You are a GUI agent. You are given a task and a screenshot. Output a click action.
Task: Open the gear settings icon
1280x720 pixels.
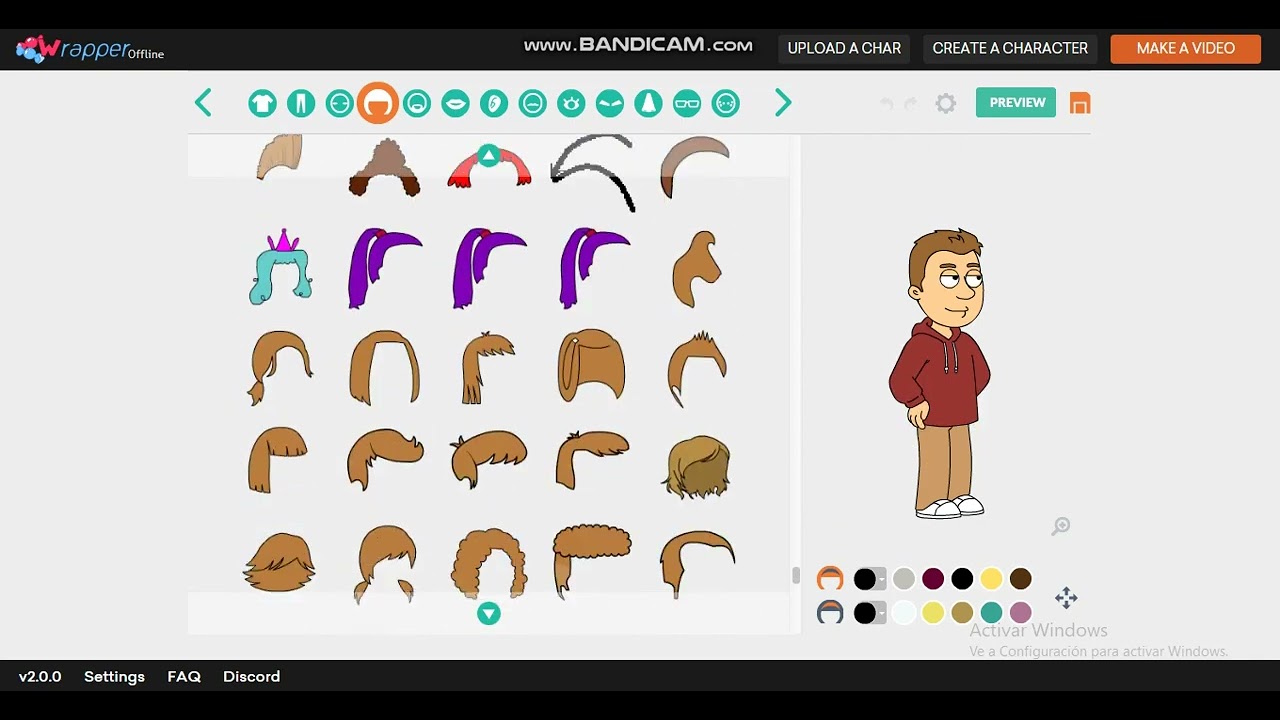point(946,103)
